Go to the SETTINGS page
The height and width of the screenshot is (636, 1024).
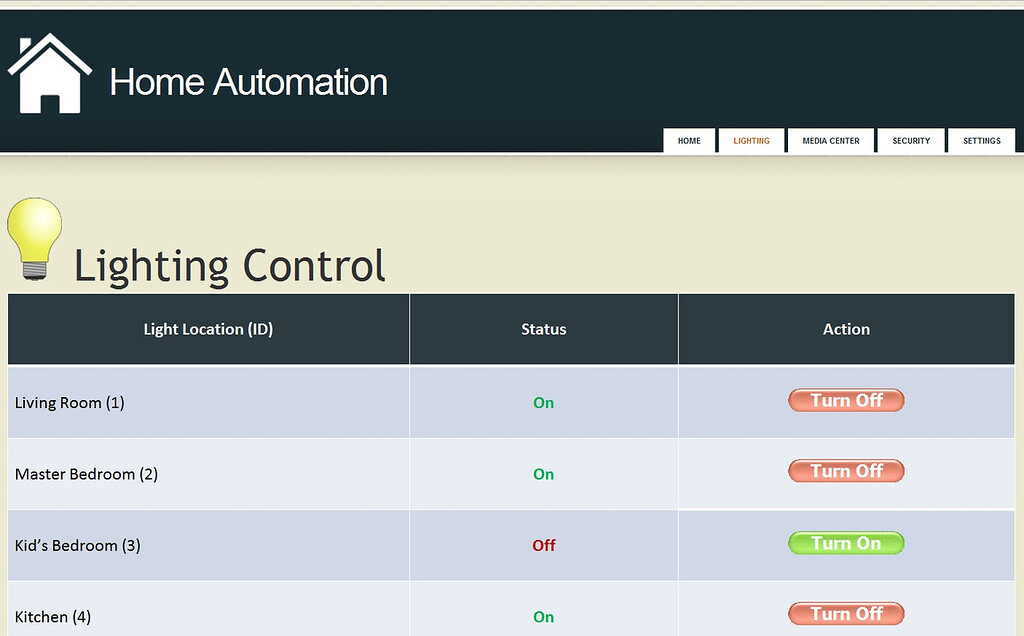(x=981, y=140)
